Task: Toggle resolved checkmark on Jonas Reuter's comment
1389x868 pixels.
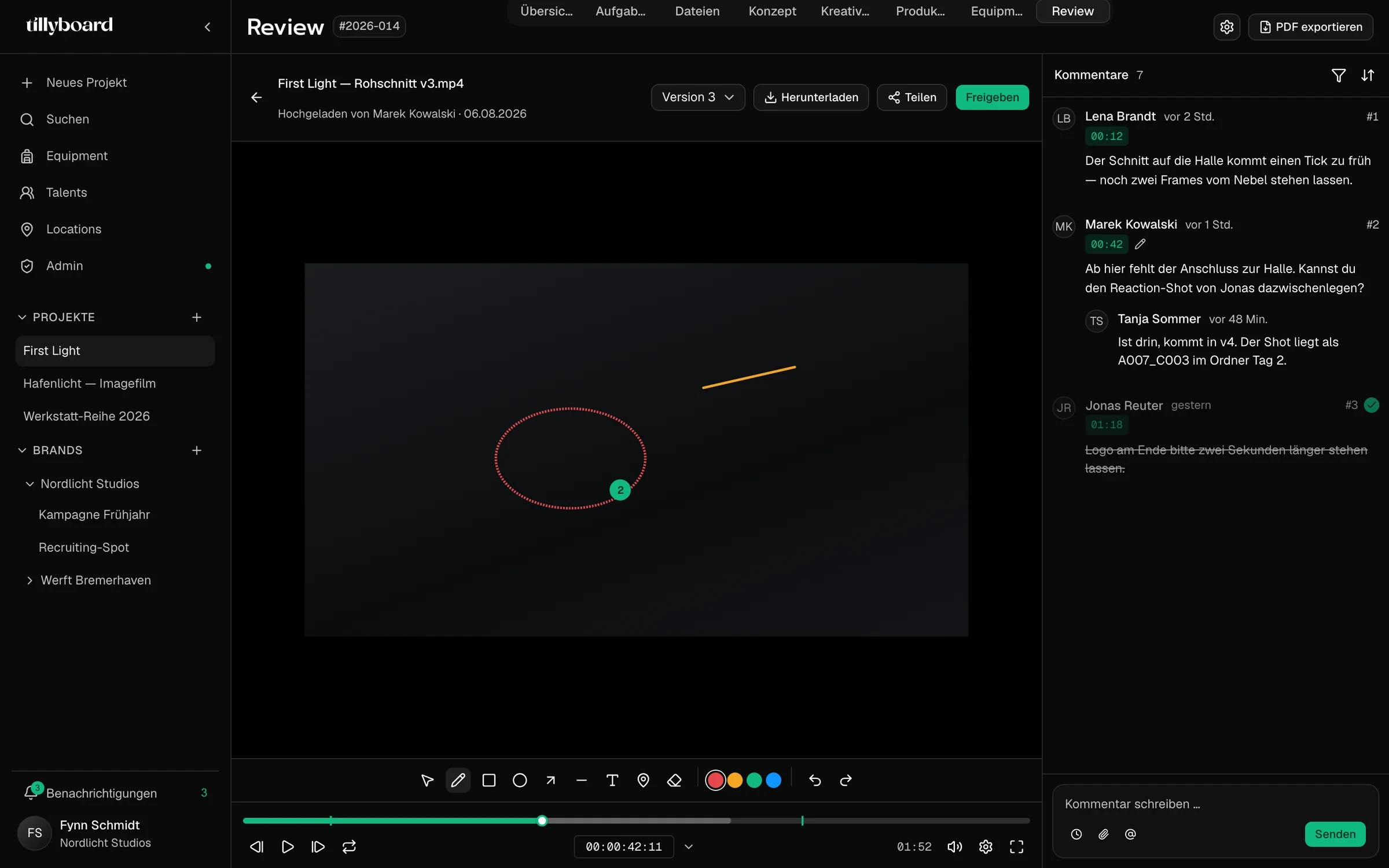Action: click(x=1371, y=405)
